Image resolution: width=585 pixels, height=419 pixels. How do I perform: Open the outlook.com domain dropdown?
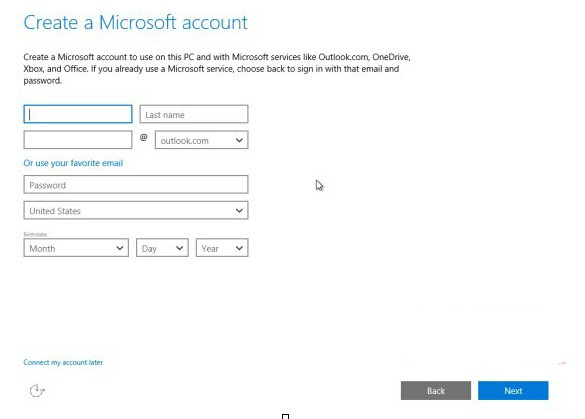(201, 140)
